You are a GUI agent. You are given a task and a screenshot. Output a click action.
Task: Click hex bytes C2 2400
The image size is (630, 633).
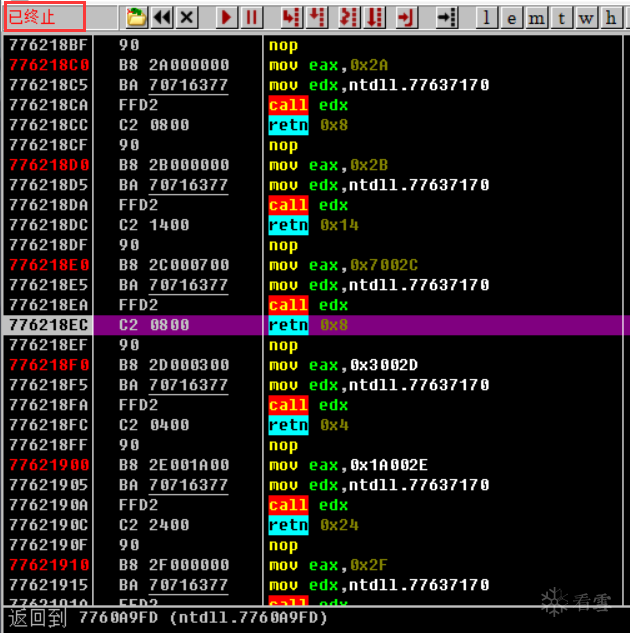pyautogui.click(x=154, y=525)
